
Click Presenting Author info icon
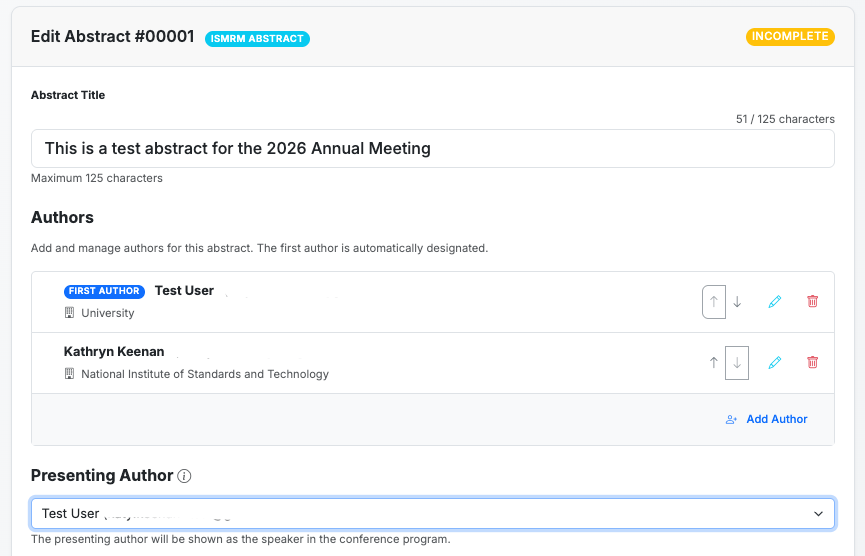[x=184, y=476]
